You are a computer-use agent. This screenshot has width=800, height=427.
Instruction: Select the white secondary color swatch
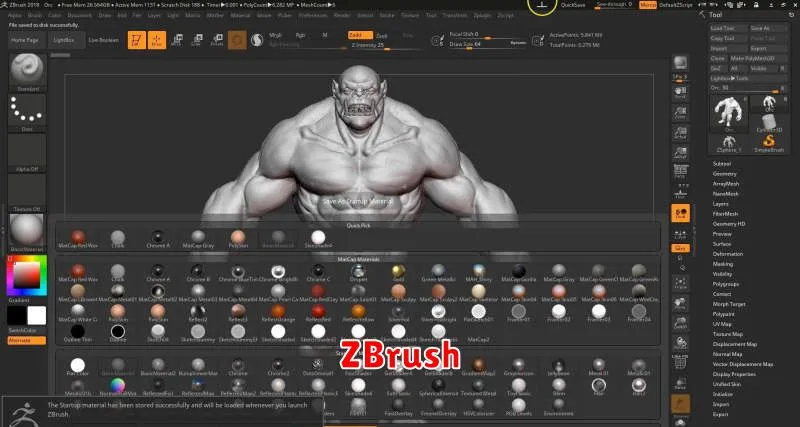(x=37, y=315)
